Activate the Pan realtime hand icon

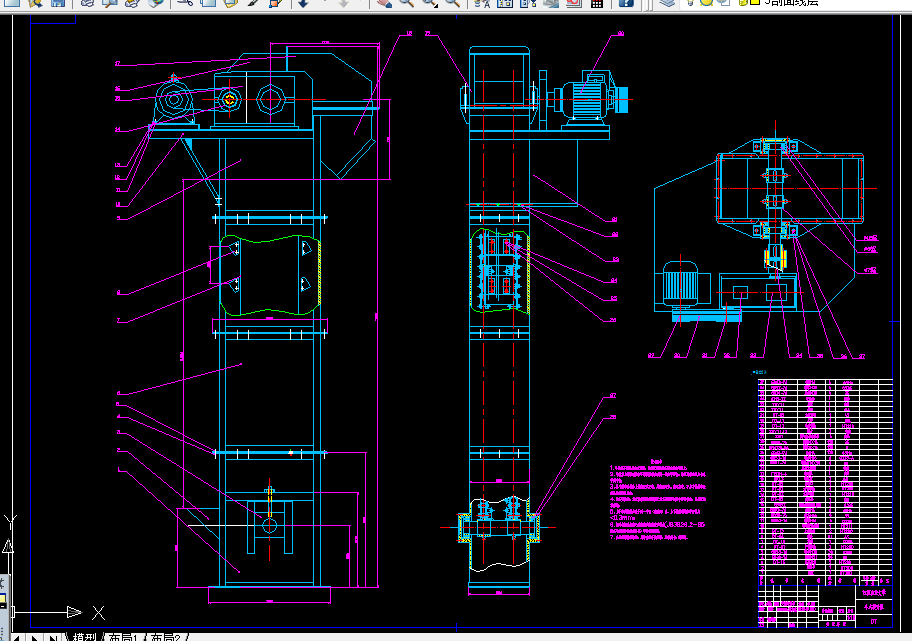point(384,3)
